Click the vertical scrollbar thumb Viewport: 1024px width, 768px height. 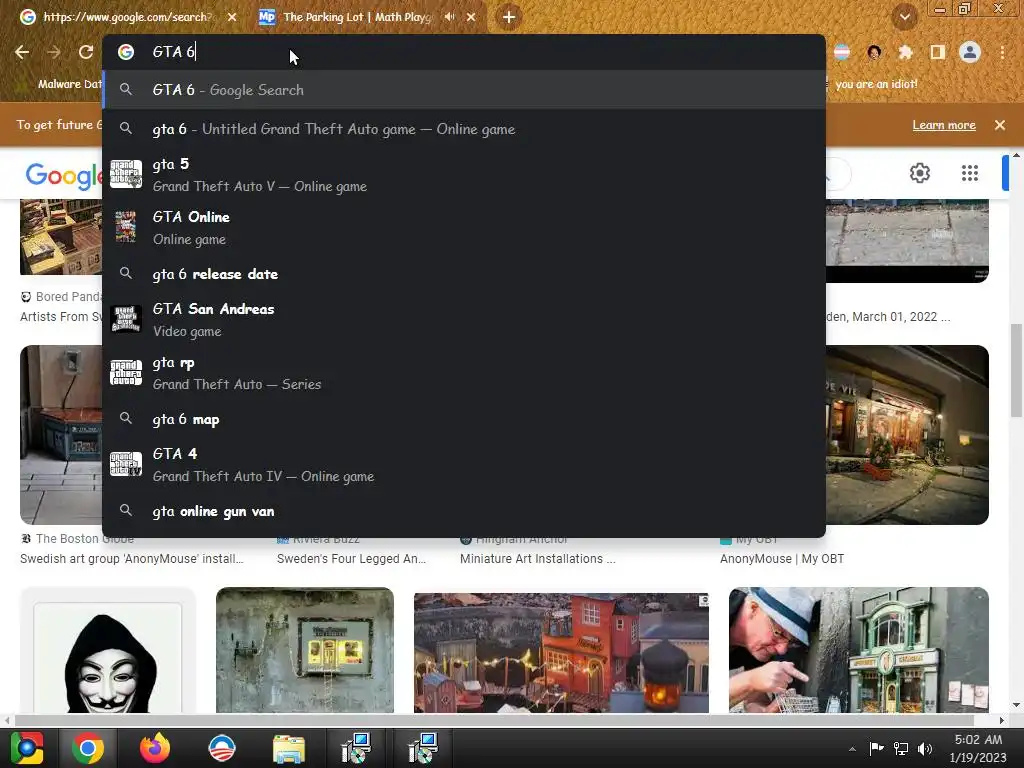point(1016,370)
